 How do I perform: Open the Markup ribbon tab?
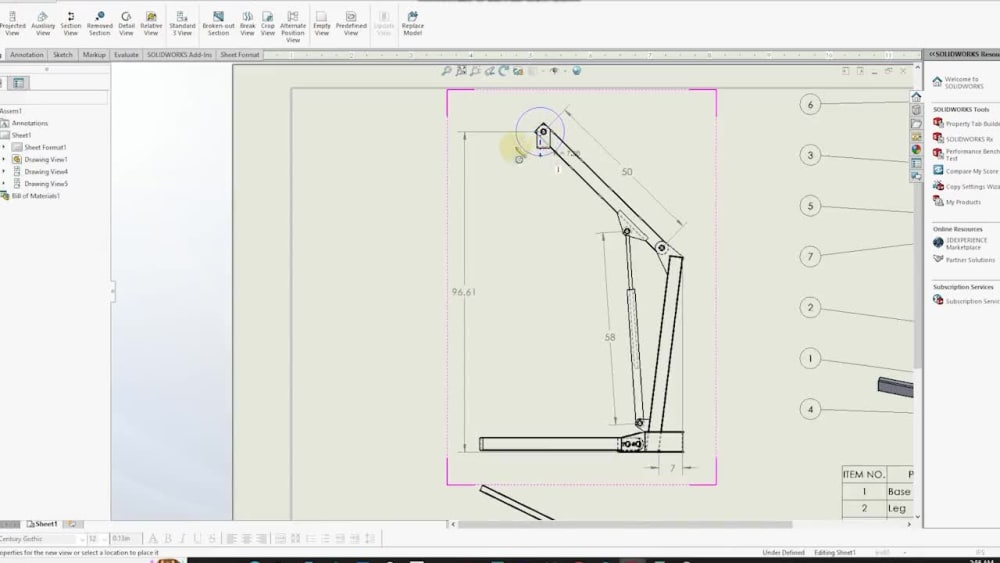[x=94, y=55]
